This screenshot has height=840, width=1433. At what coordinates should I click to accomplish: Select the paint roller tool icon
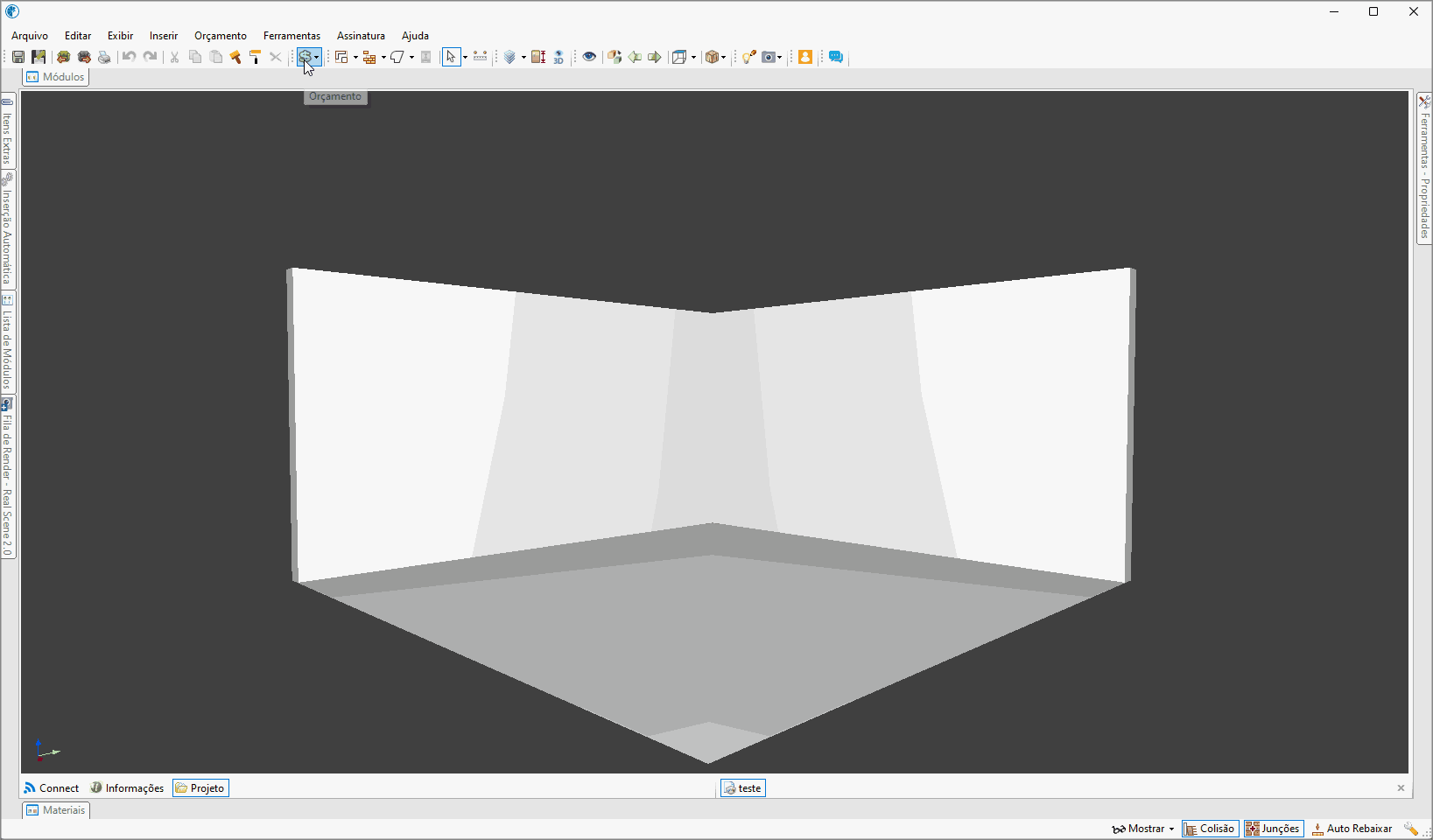[256, 57]
